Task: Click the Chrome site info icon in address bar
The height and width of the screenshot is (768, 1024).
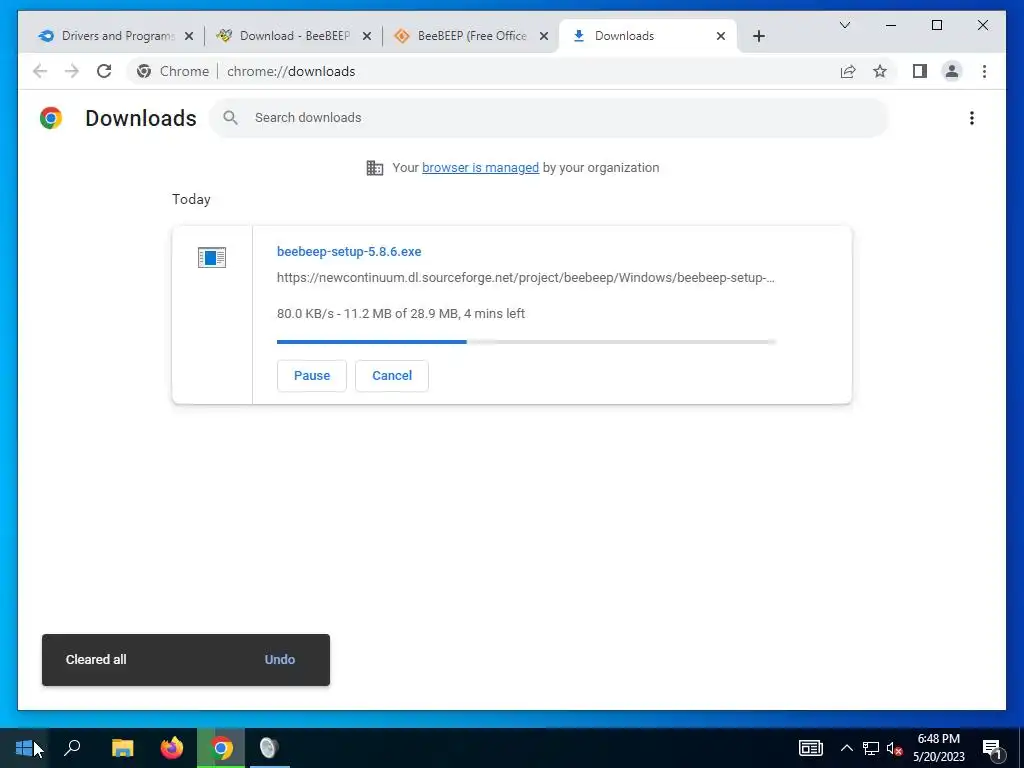Action: click(144, 71)
